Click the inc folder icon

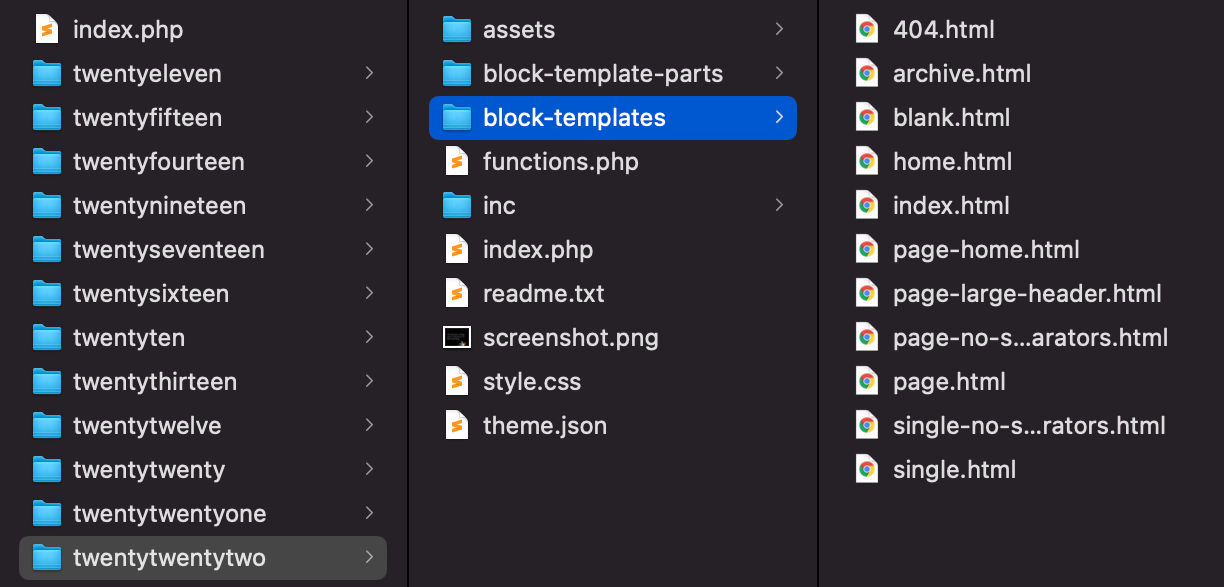457,205
